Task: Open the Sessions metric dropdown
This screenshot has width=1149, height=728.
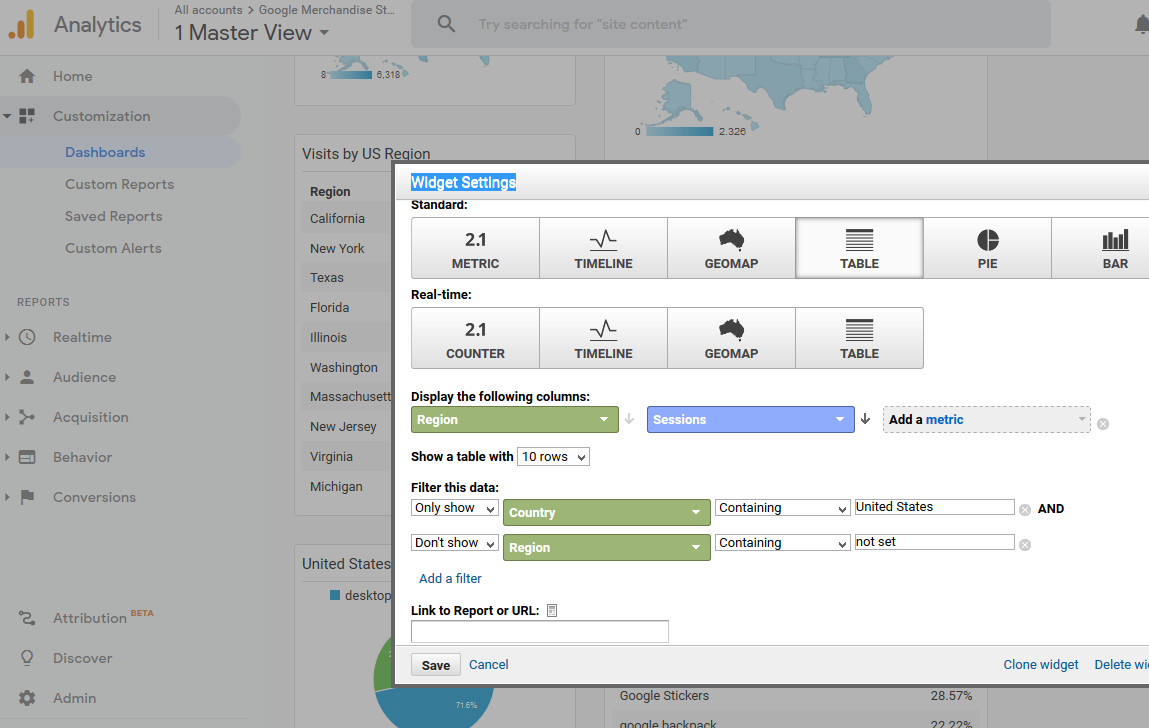Action: pyautogui.click(x=750, y=419)
